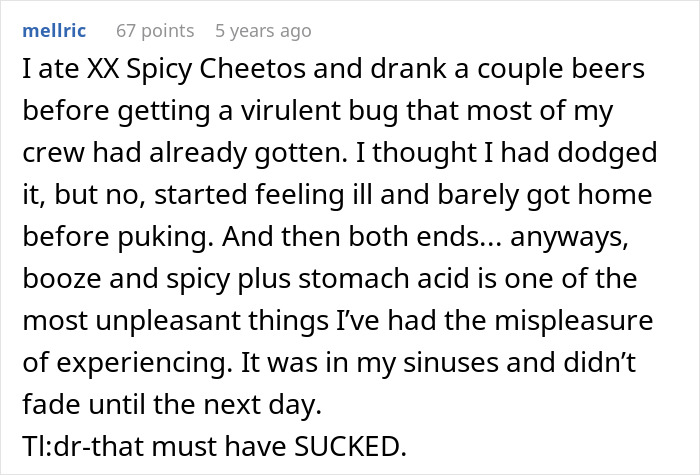Click the 5 years ago timestamp
The height and width of the screenshot is (475, 700).
pos(263,31)
